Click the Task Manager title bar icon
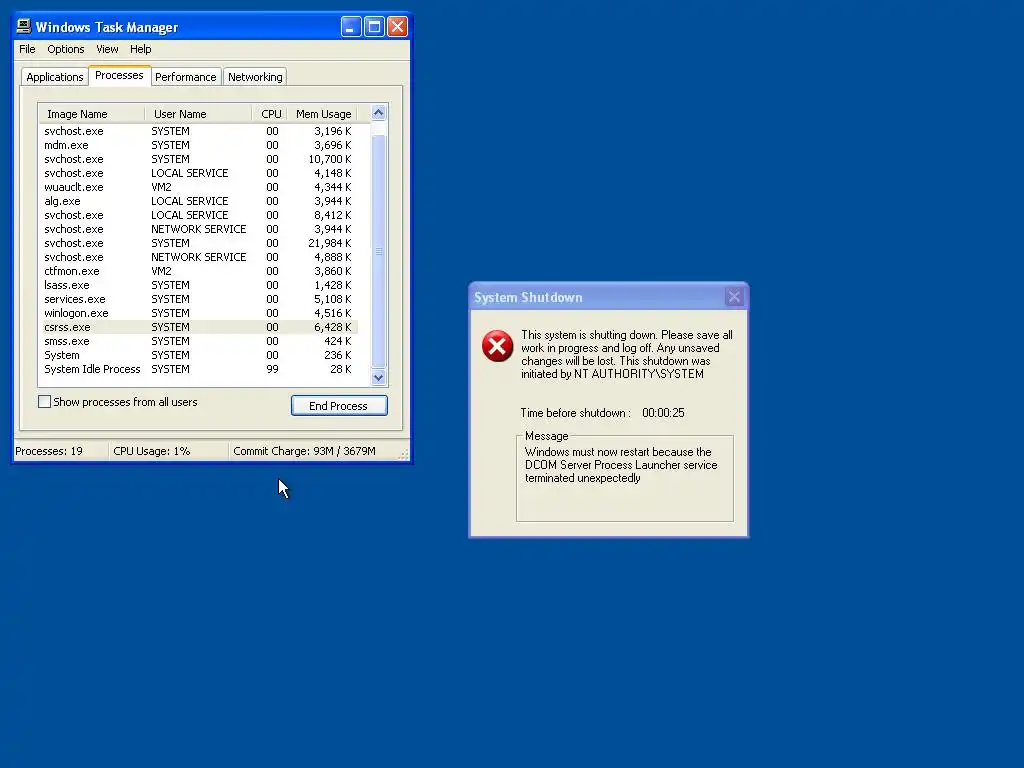The width and height of the screenshot is (1024, 768). click(24, 26)
